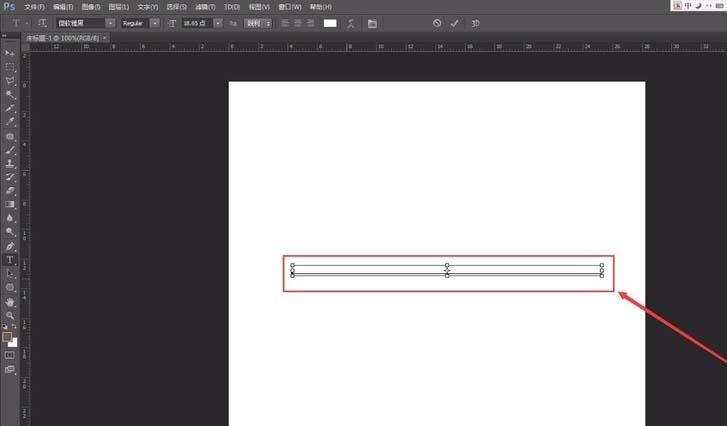Click the white text color swatch
The width and height of the screenshot is (727, 426).
click(330, 23)
